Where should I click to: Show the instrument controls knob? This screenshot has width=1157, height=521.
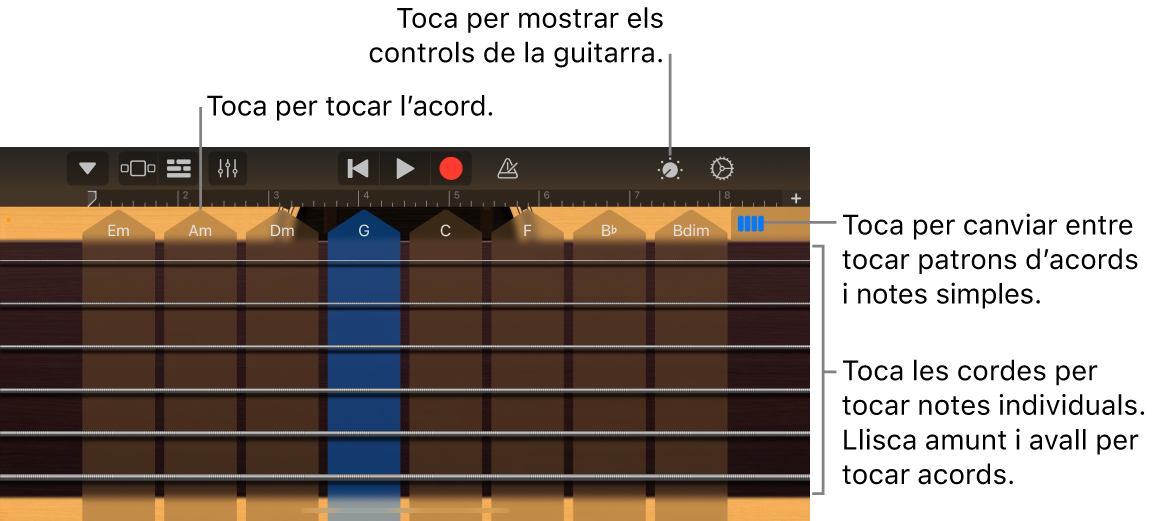pos(670,169)
